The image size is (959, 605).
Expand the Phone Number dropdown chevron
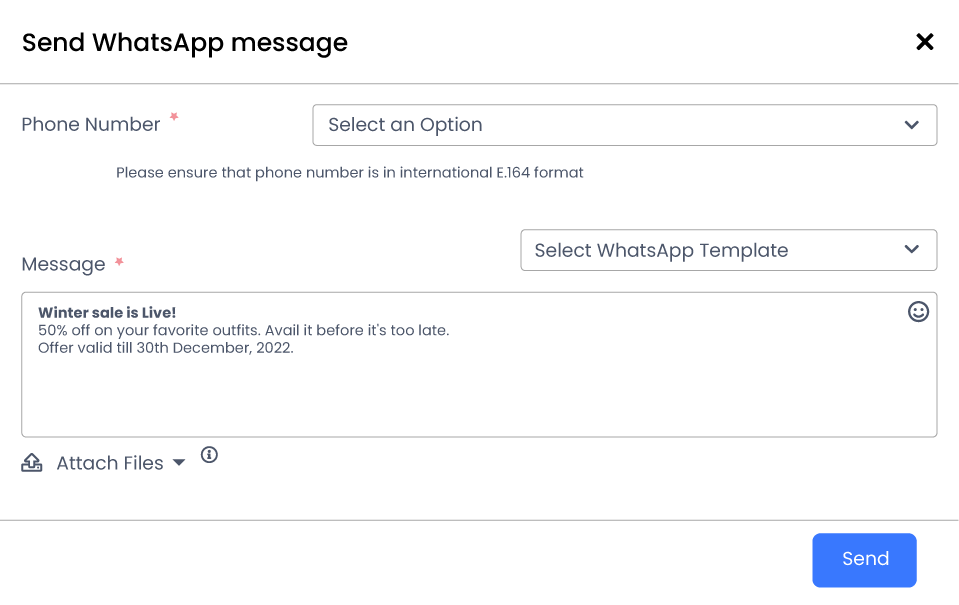911,125
